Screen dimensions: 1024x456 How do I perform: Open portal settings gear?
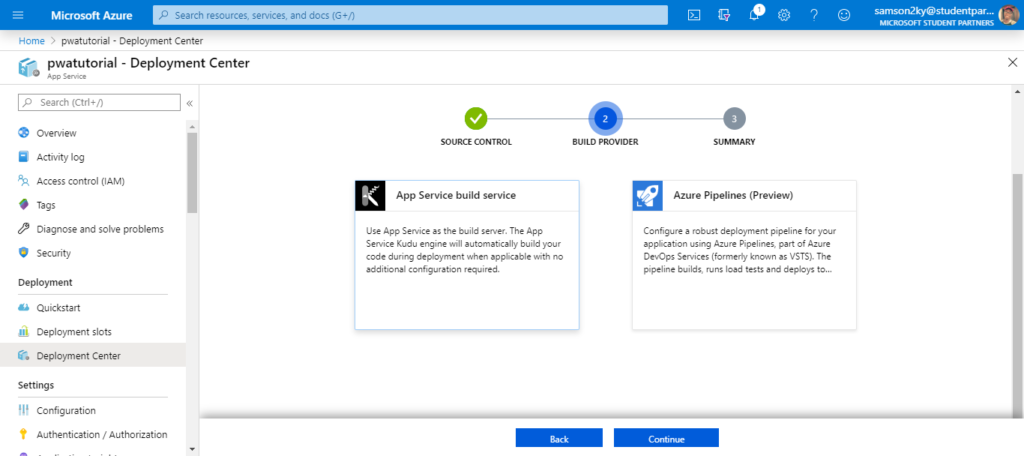tap(784, 15)
